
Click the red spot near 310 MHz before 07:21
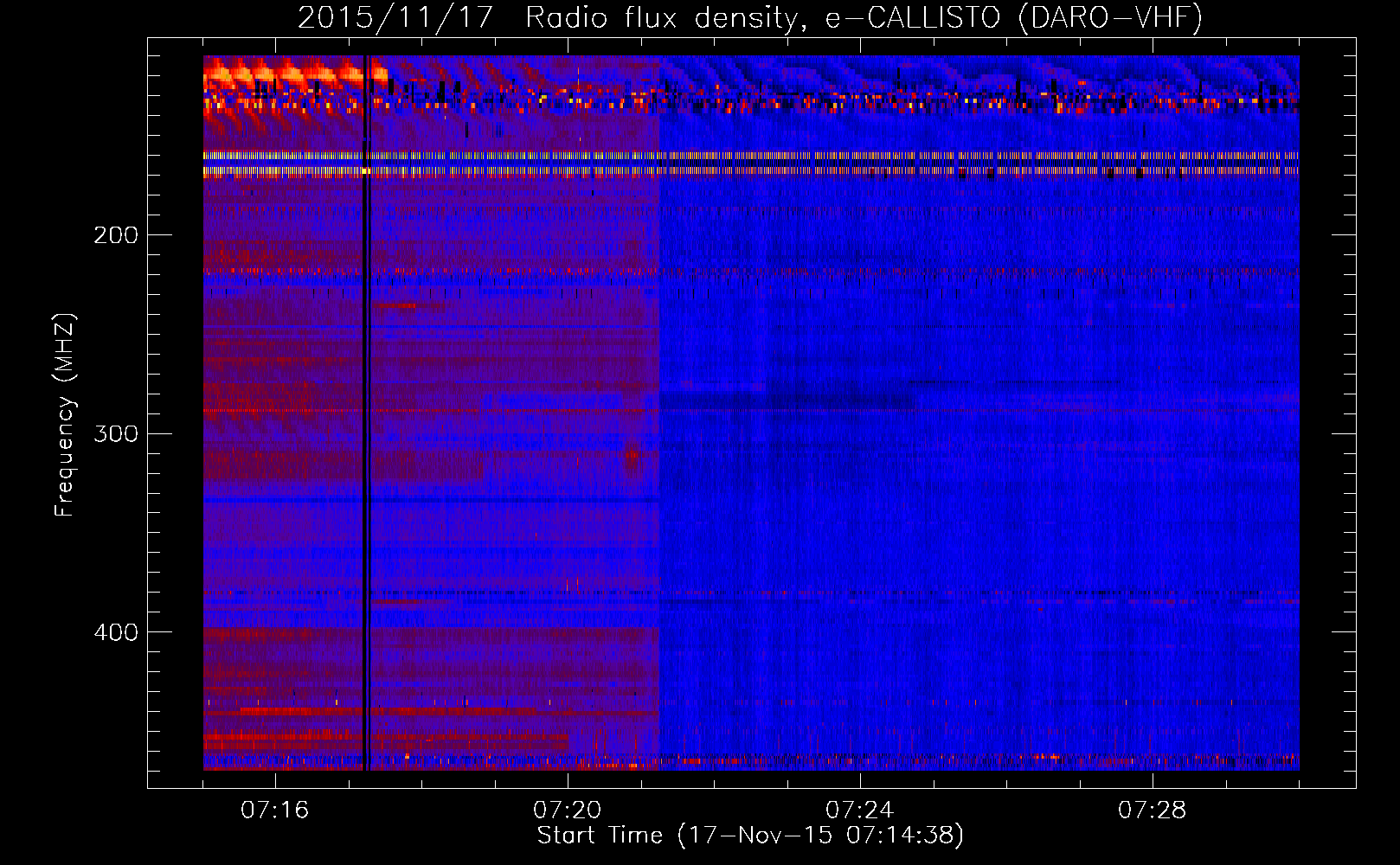(633, 454)
